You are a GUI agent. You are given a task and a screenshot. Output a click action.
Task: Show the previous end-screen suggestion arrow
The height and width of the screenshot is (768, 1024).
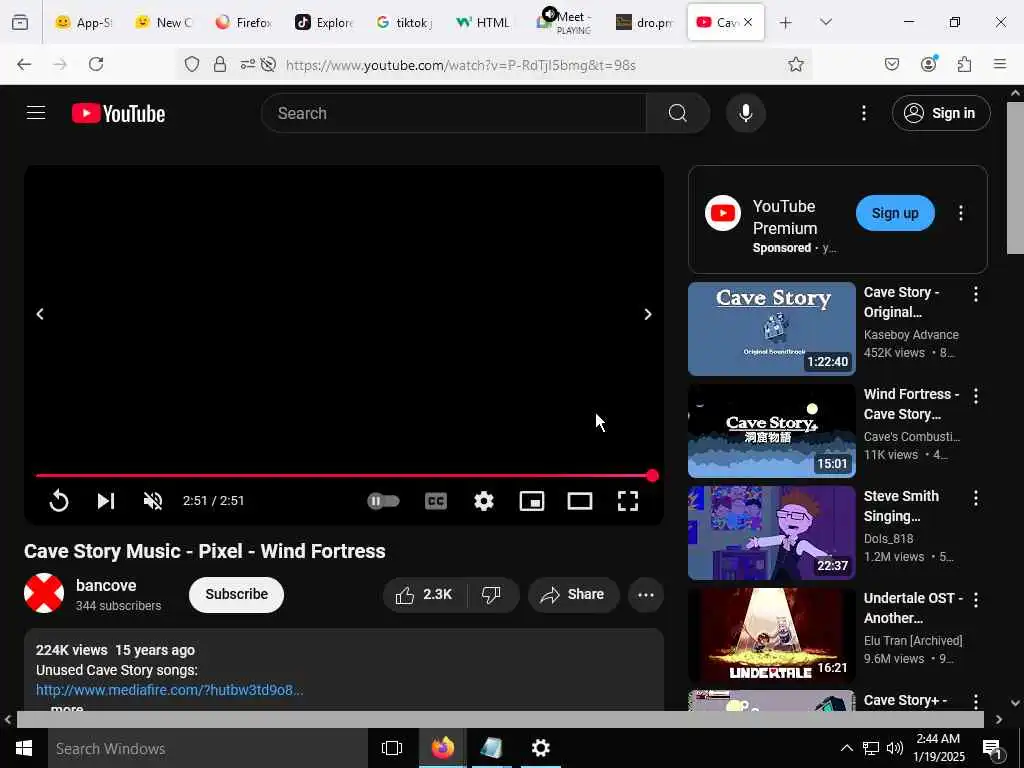point(40,314)
